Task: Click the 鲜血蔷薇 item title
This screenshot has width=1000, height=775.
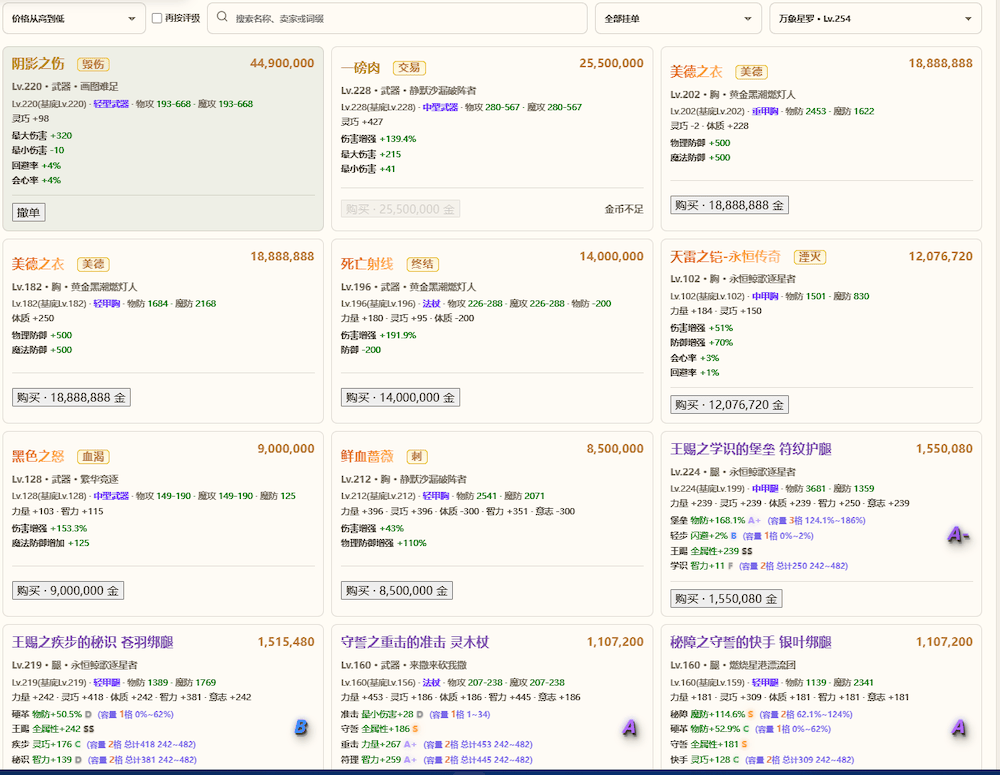Action: pyautogui.click(x=367, y=457)
